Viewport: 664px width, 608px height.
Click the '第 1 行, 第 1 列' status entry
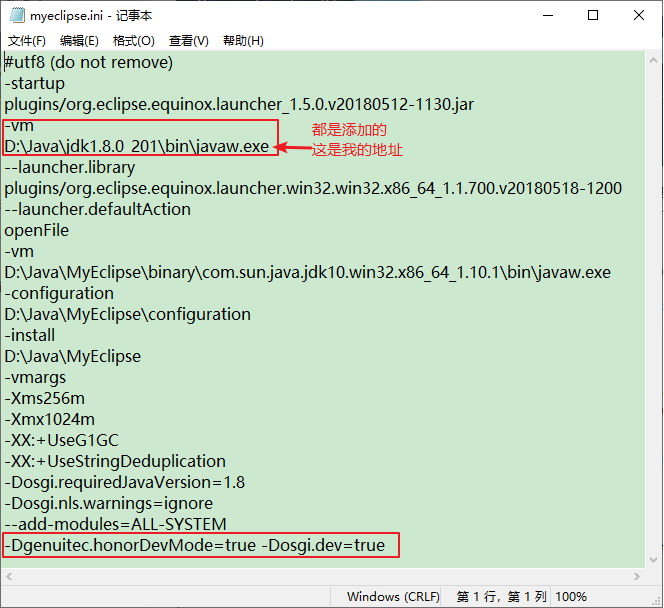(501, 597)
